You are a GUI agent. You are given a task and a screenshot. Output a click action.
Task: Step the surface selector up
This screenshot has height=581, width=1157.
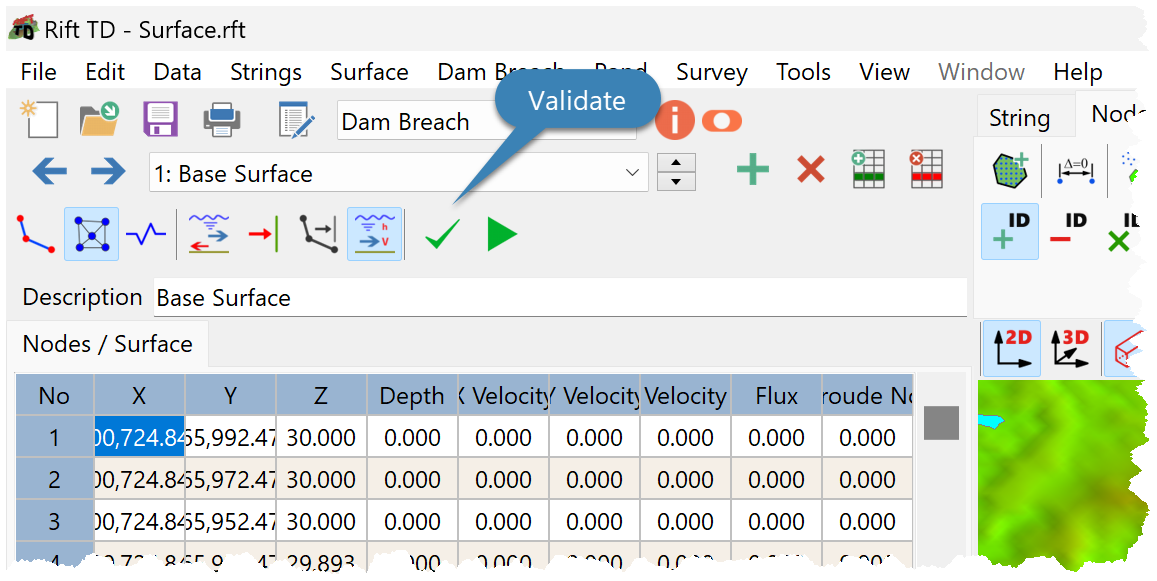pos(676,163)
